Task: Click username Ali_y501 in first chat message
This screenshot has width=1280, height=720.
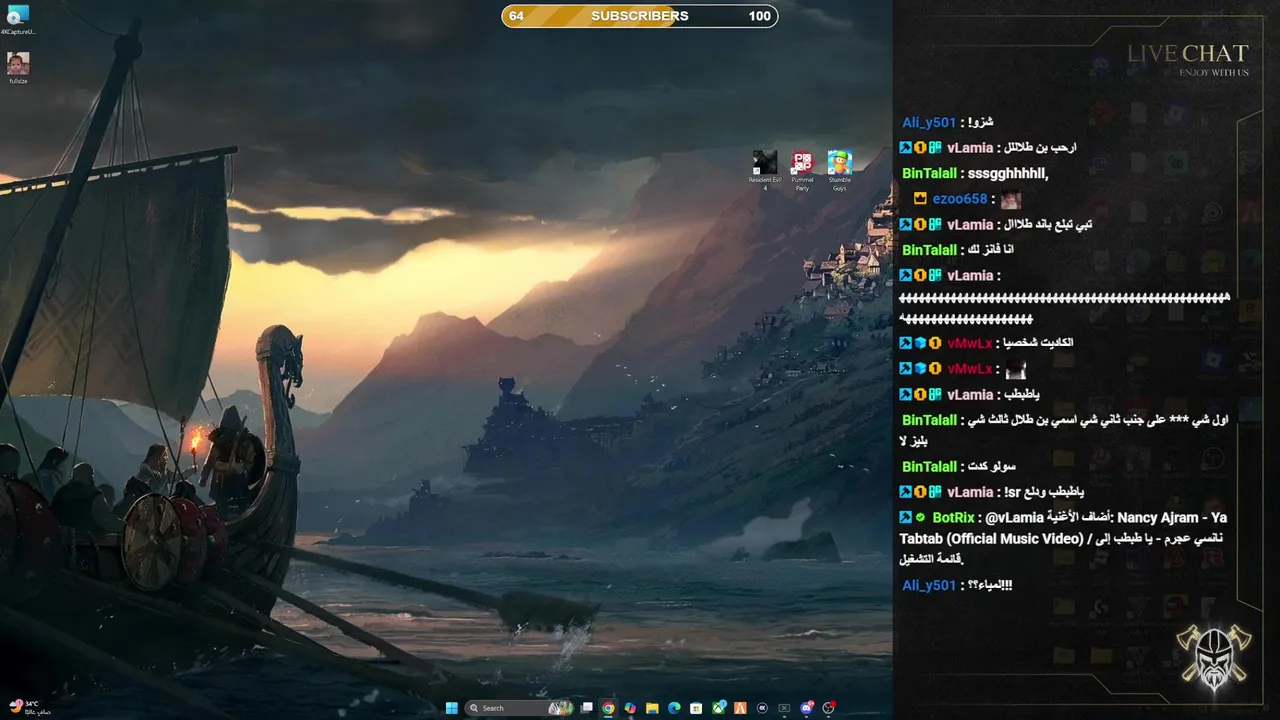Action: pos(929,122)
